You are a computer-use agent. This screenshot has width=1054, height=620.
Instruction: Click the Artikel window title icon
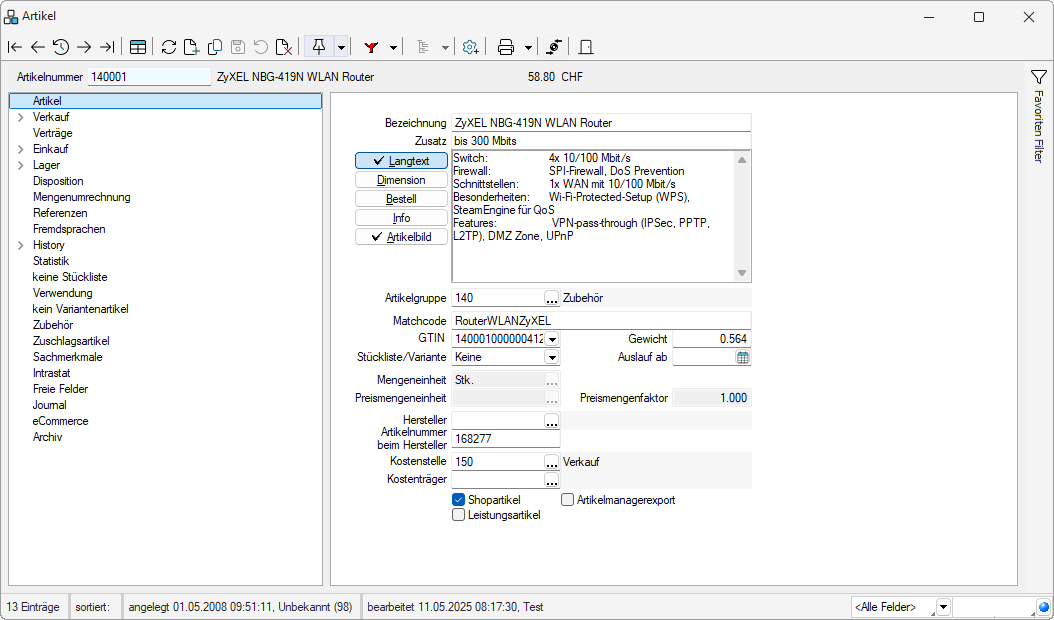[11, 17]
